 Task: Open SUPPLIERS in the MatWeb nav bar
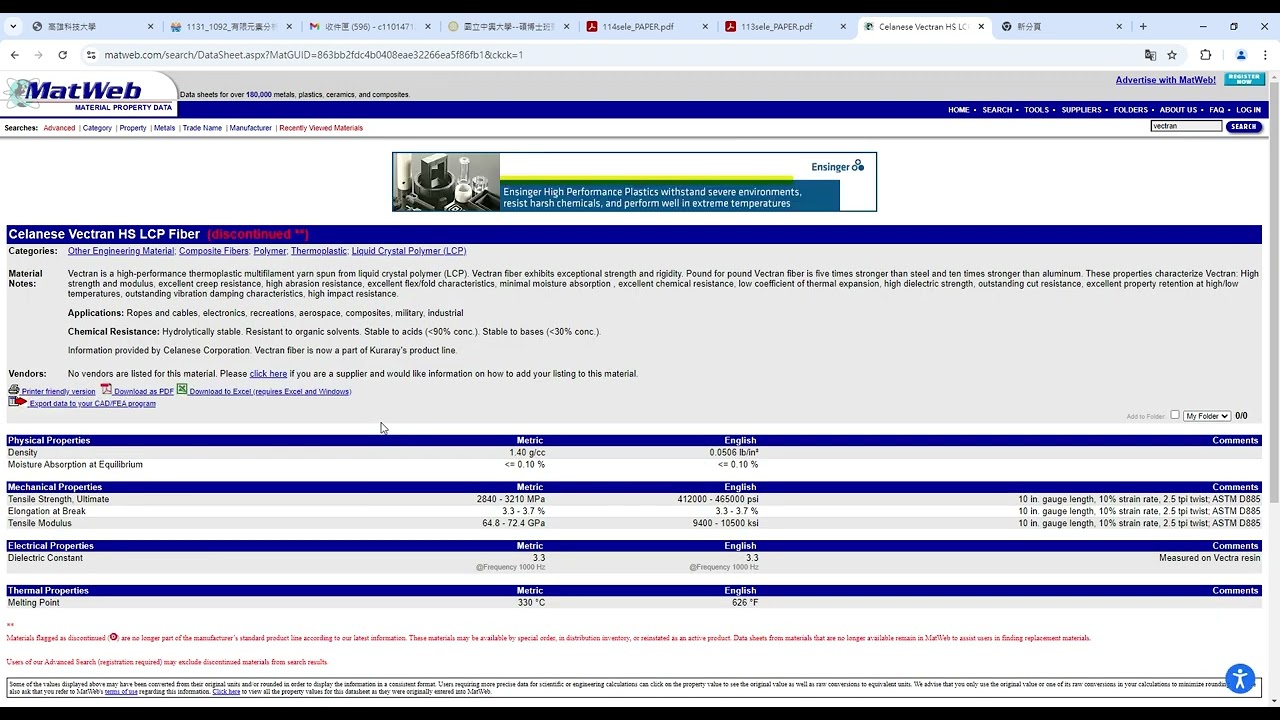point(1081,110)
